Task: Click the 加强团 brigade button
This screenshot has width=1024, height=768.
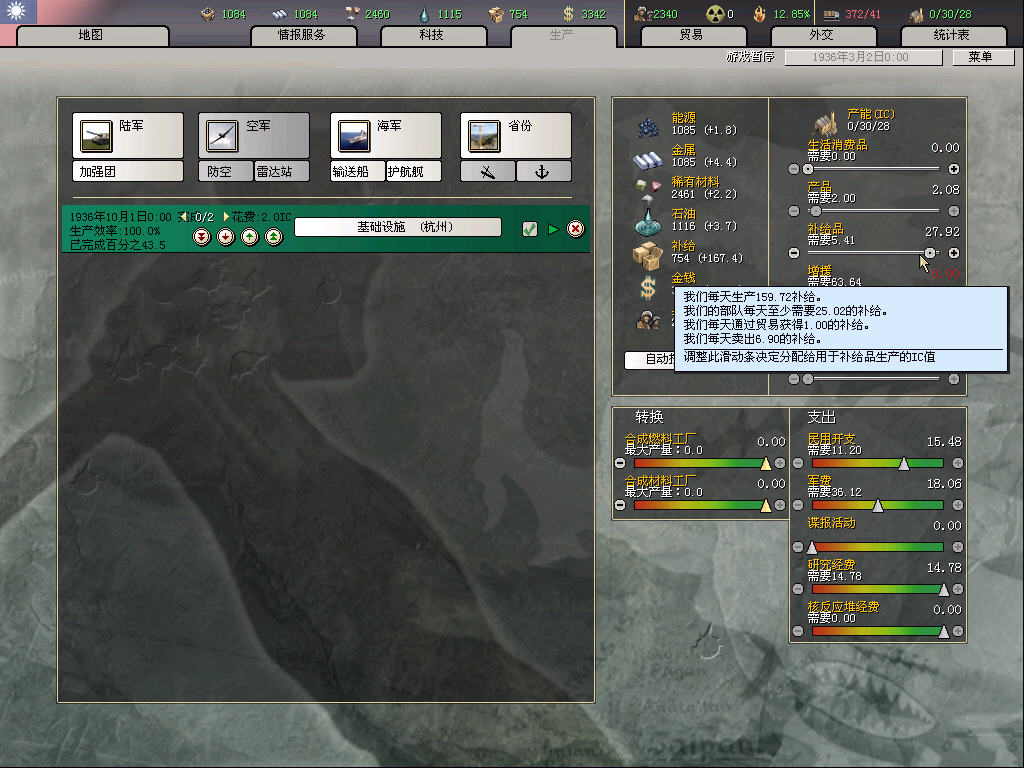Action: [128, 172]
